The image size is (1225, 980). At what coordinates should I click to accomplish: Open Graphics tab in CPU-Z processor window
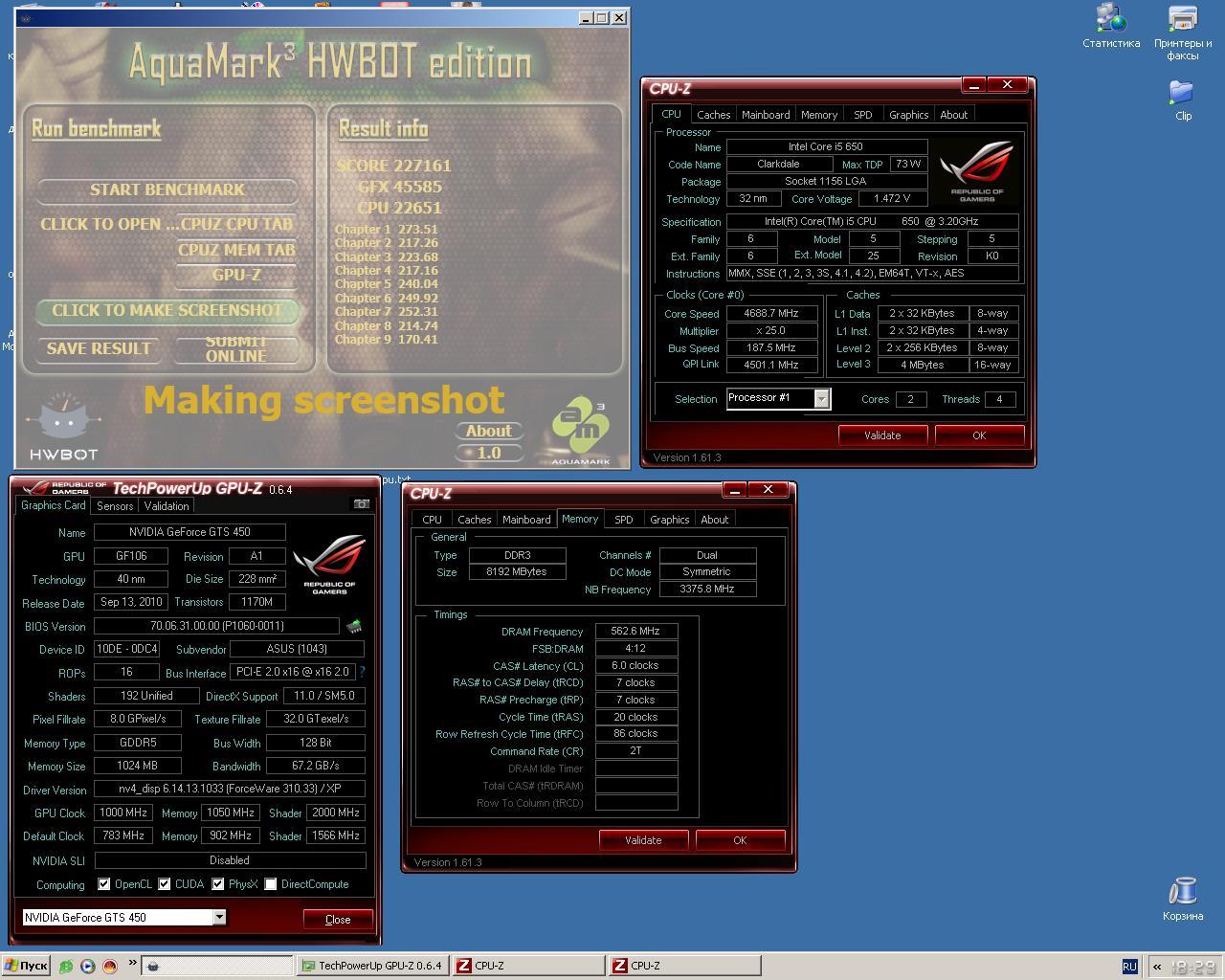click(908, 115)
